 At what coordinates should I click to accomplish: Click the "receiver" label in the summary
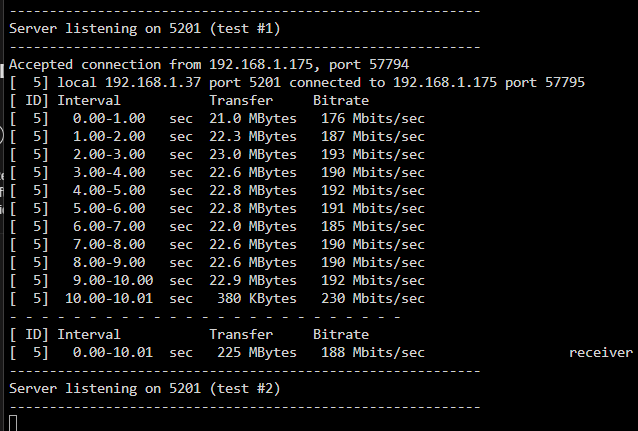[x=601, y=352]
